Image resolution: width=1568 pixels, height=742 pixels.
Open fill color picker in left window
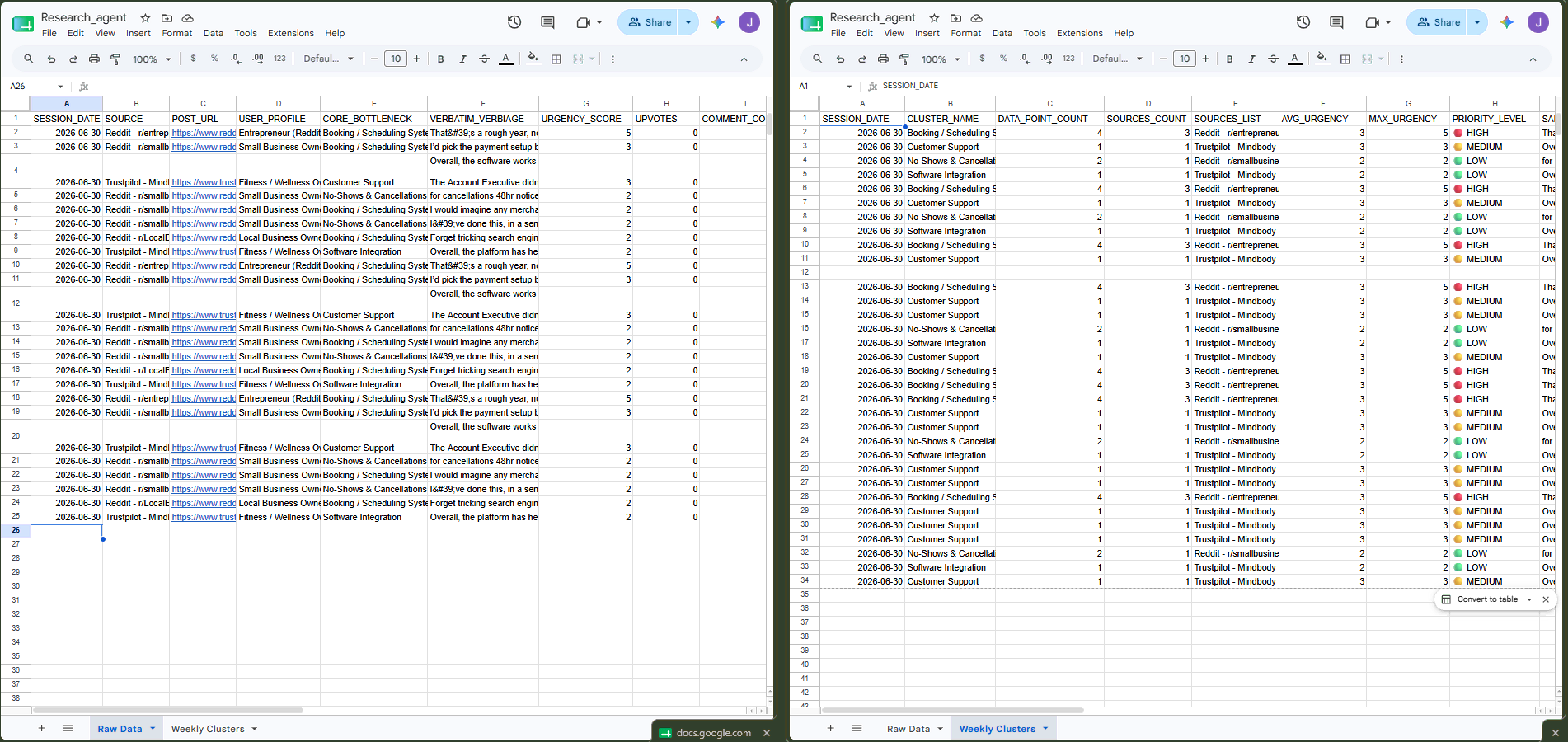pyautogui.click(x=533, y=59)
